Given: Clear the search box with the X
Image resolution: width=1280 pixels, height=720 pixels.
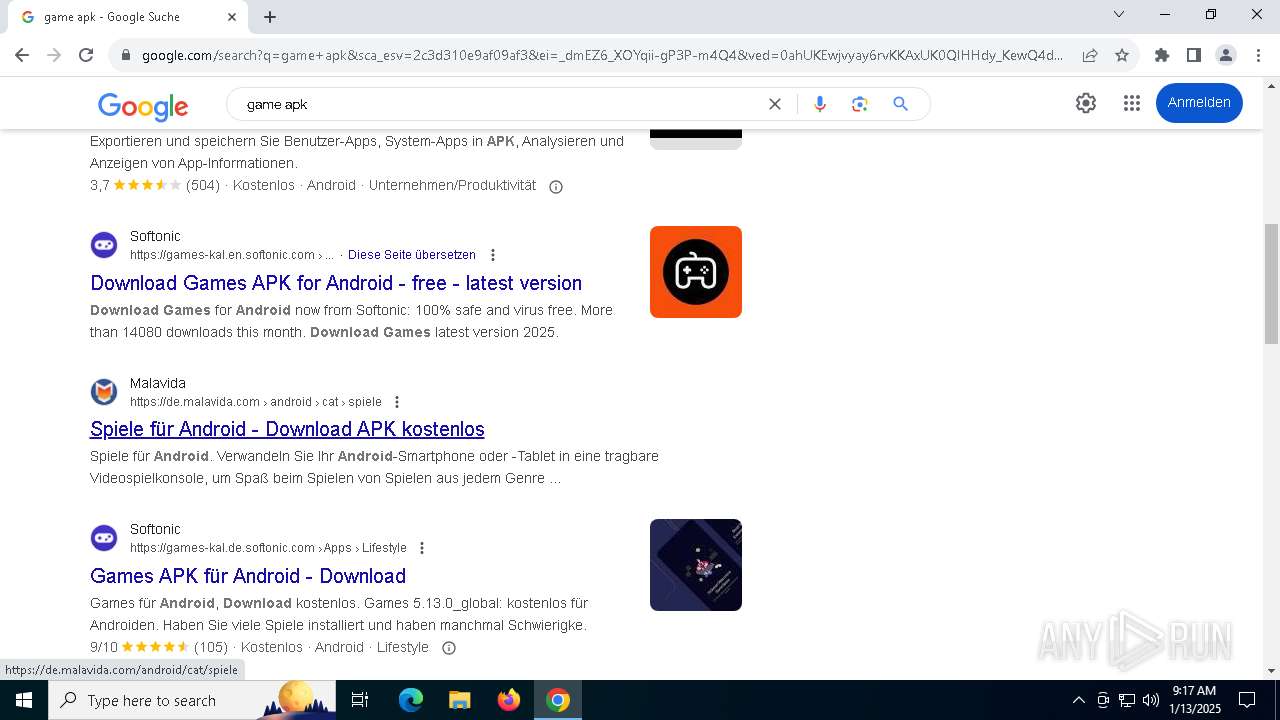Looking at the screenshot, I should (x=774, y=104).
